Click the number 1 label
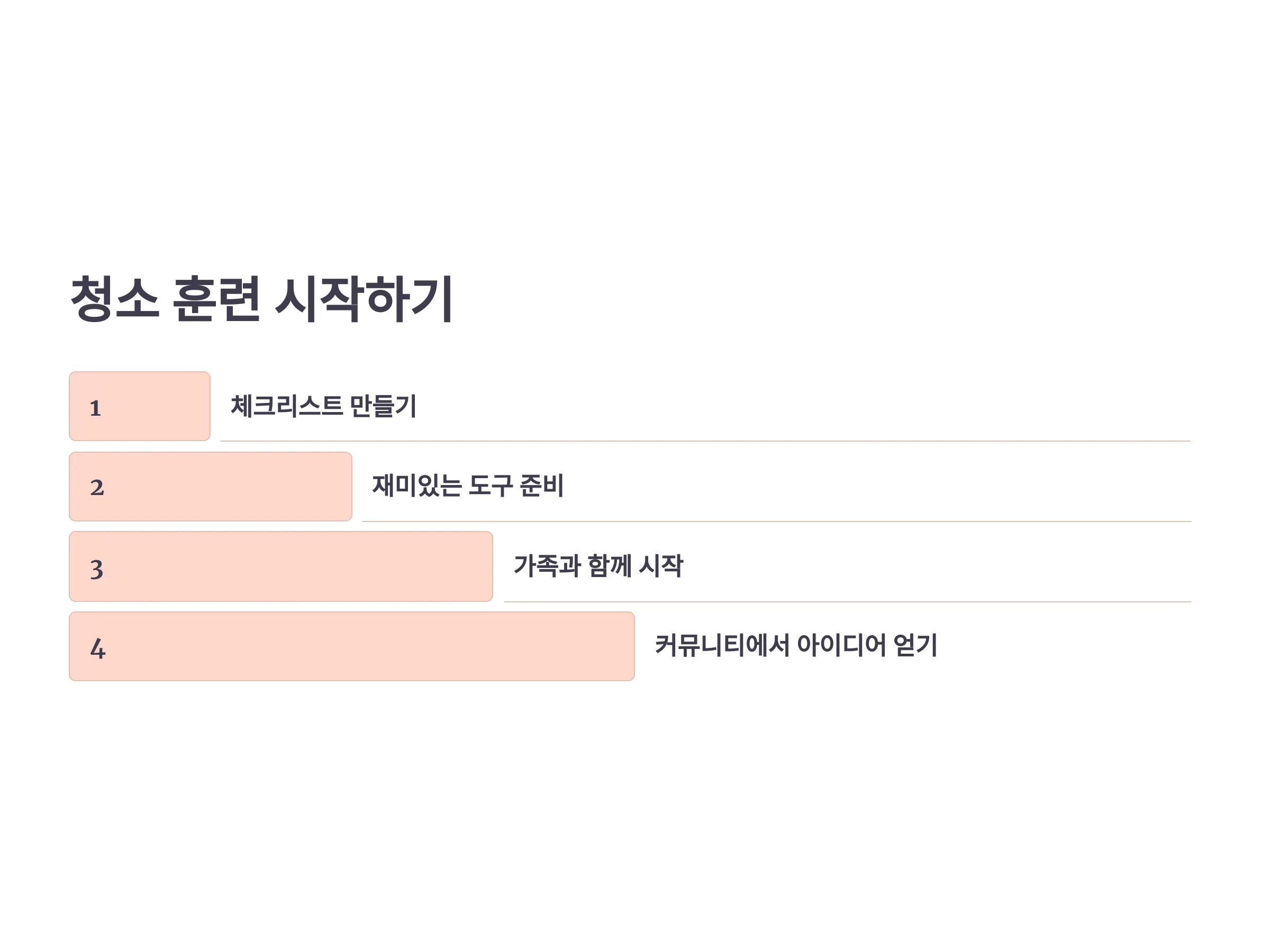The image size is (1270, 952). pyautogui.click(x=95, y=409)
